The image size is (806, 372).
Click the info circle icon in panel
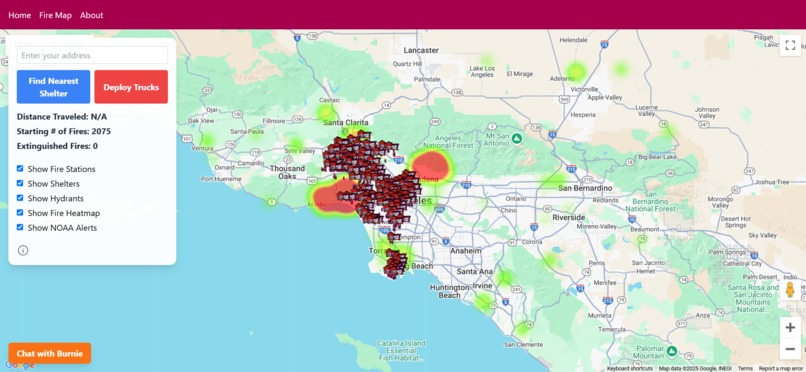tap(23, 250)
